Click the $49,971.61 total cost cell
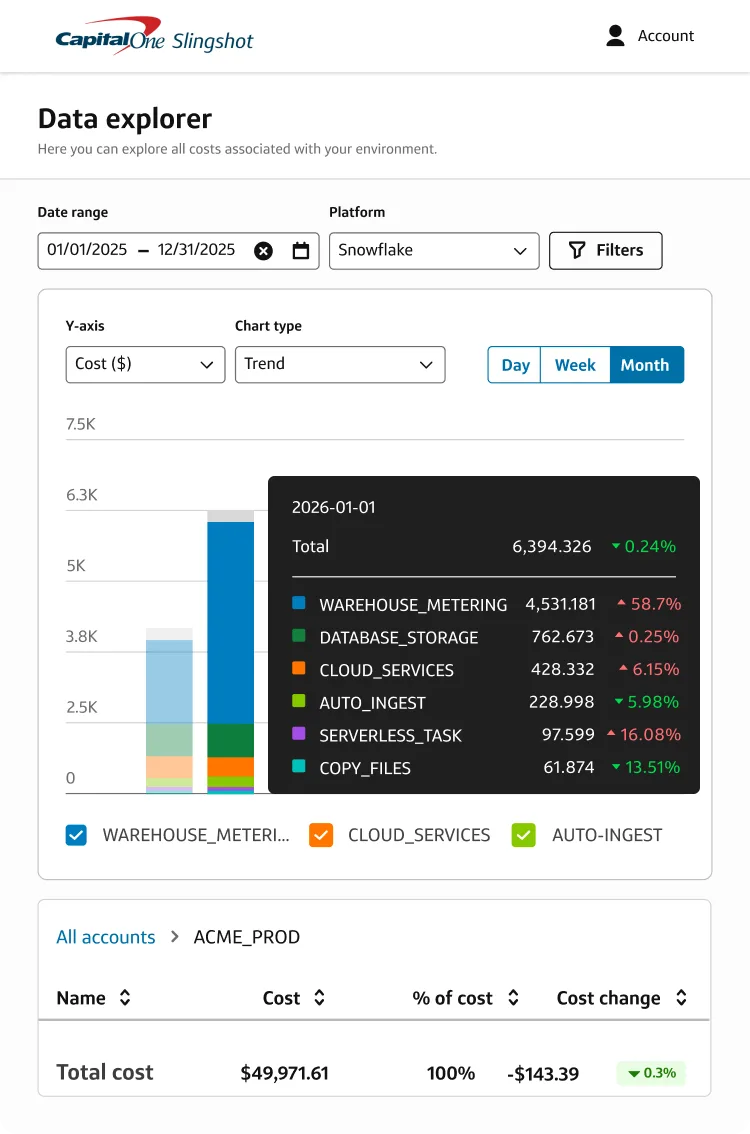750x1134 pixels. 284,1073
